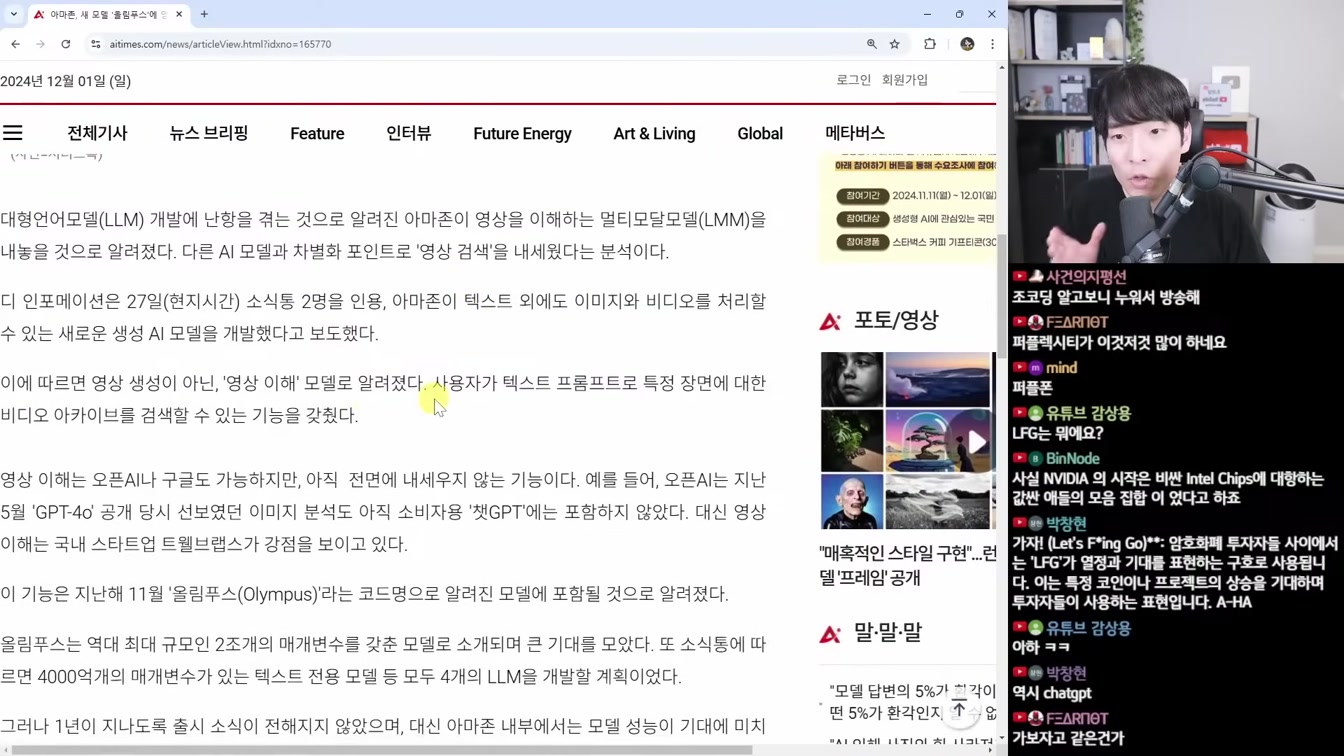Click the 포토/영상 section logo icon
The width and height of the screenshot is (1344, 756).
830,321
